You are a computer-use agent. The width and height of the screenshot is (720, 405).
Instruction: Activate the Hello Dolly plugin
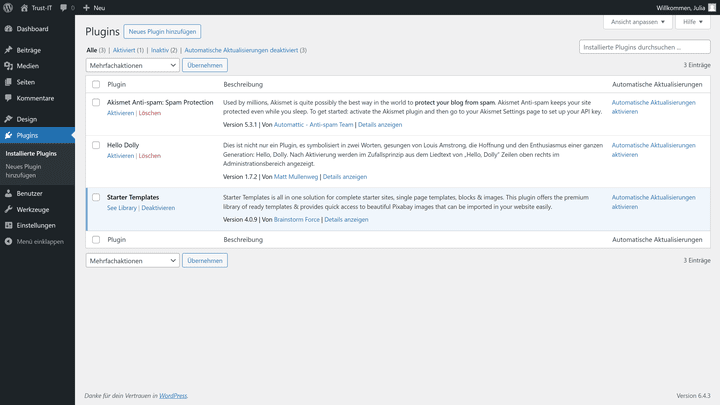120,156
